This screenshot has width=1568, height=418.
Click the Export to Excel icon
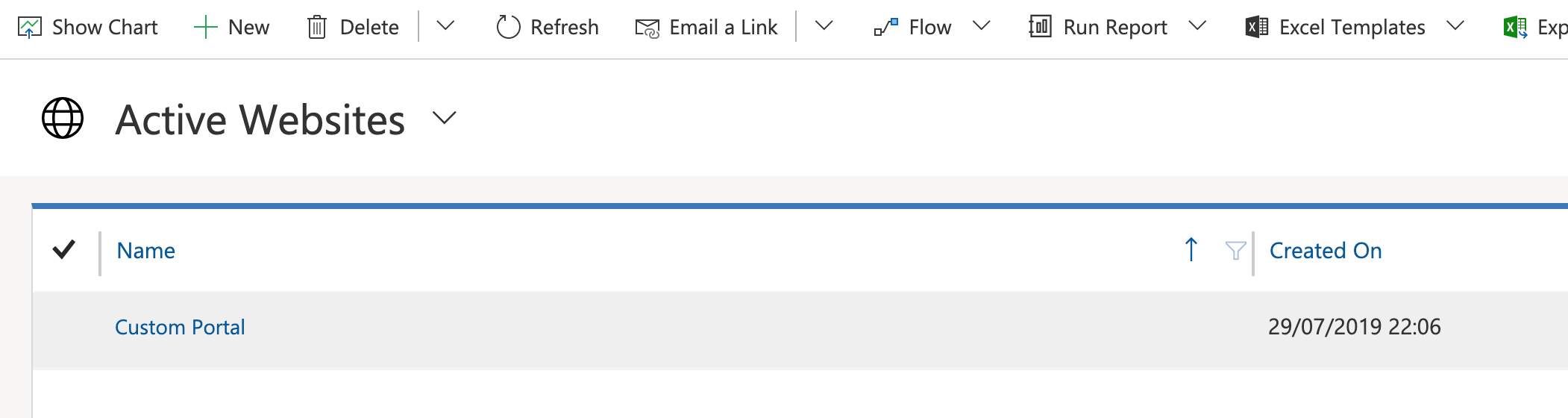[1514, 28]
